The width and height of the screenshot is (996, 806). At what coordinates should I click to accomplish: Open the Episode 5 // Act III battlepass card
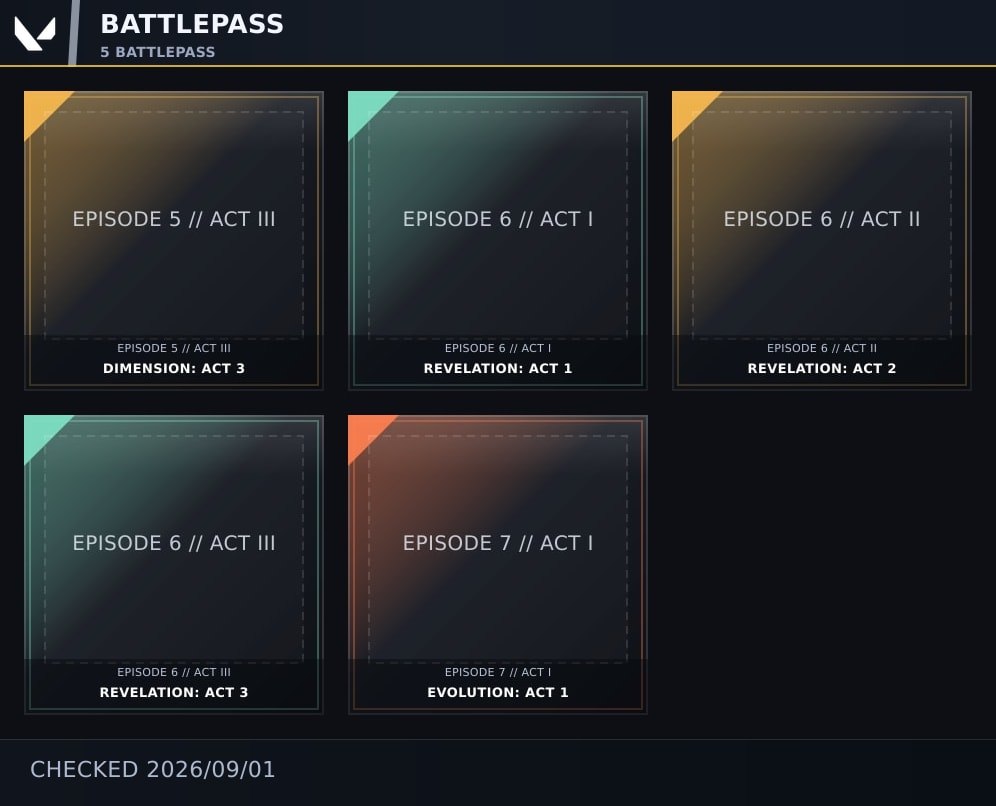click(x=174, y=241)
